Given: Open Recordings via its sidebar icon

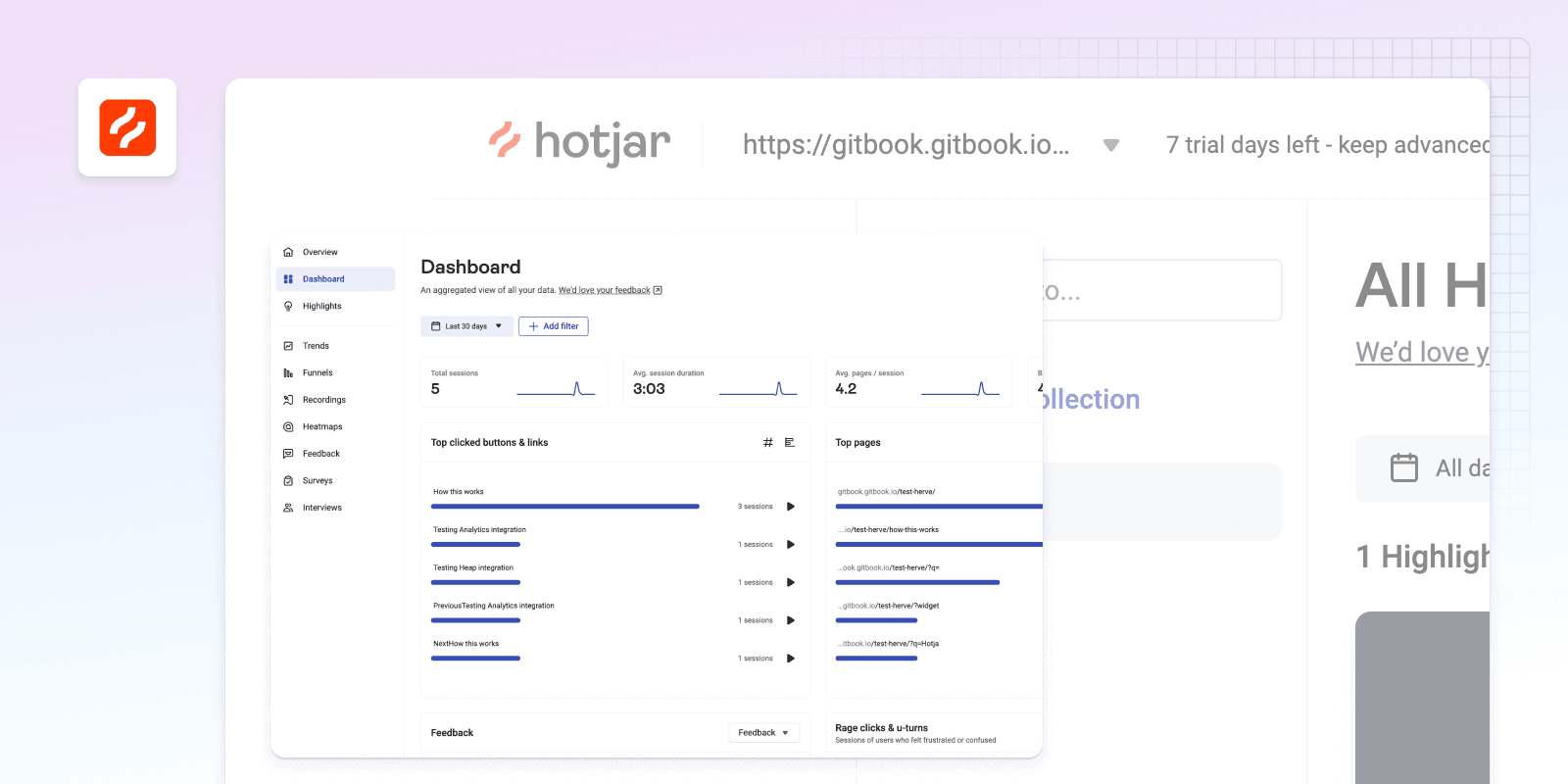Looking at the screenshot, I should [288, 400].
